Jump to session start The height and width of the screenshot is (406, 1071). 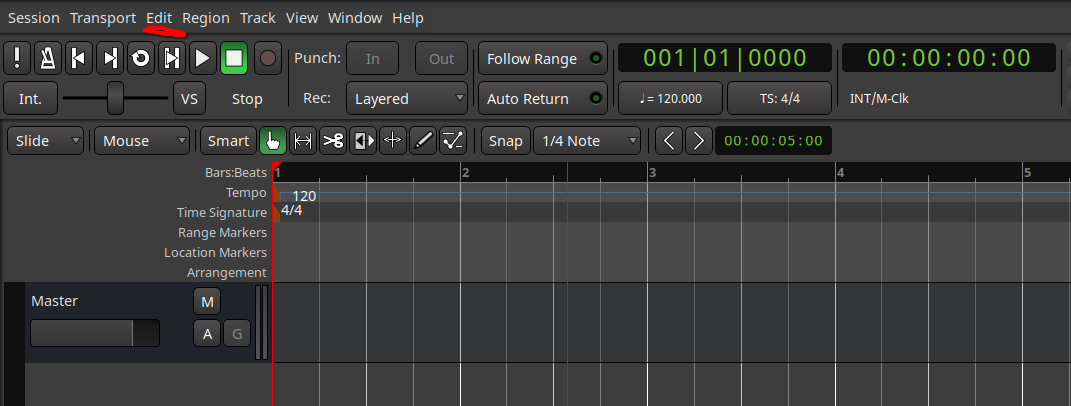(x=78, y=58)
